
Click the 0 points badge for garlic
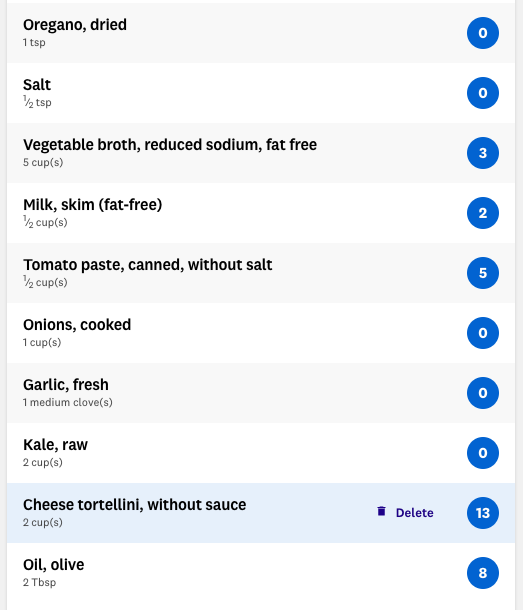(x=483, y=393)
